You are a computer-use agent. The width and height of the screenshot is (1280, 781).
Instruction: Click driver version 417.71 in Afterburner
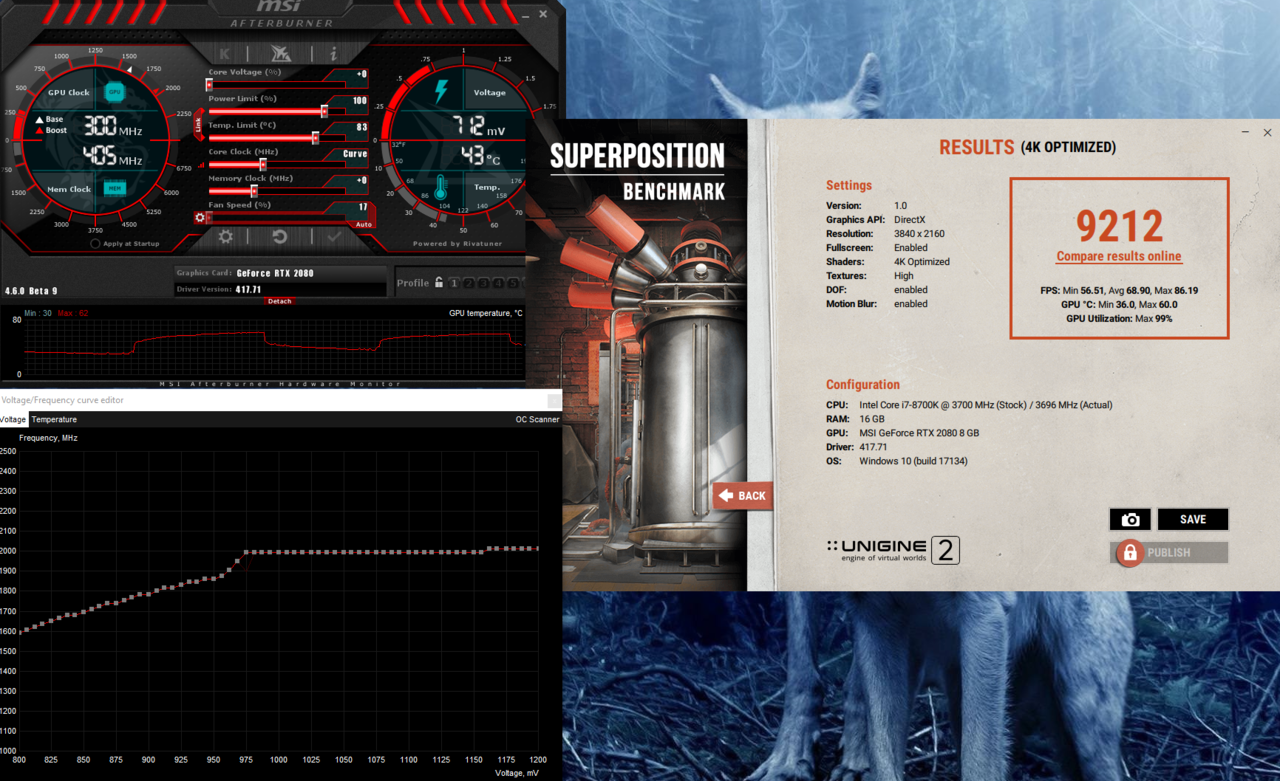click(x=248, y=289)
